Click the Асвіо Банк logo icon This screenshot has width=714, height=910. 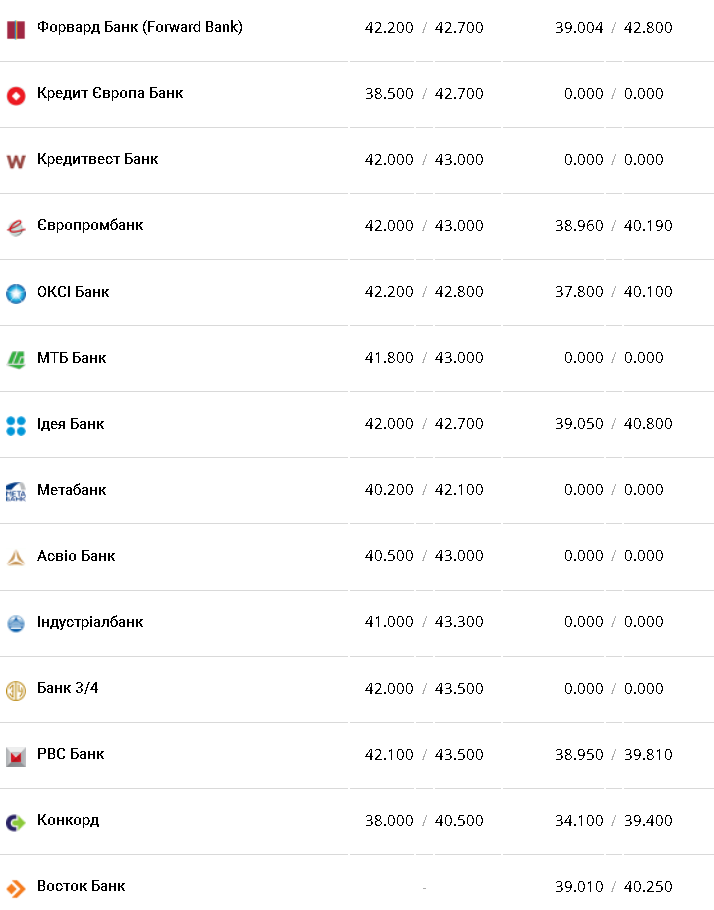(x=16, y=557)
